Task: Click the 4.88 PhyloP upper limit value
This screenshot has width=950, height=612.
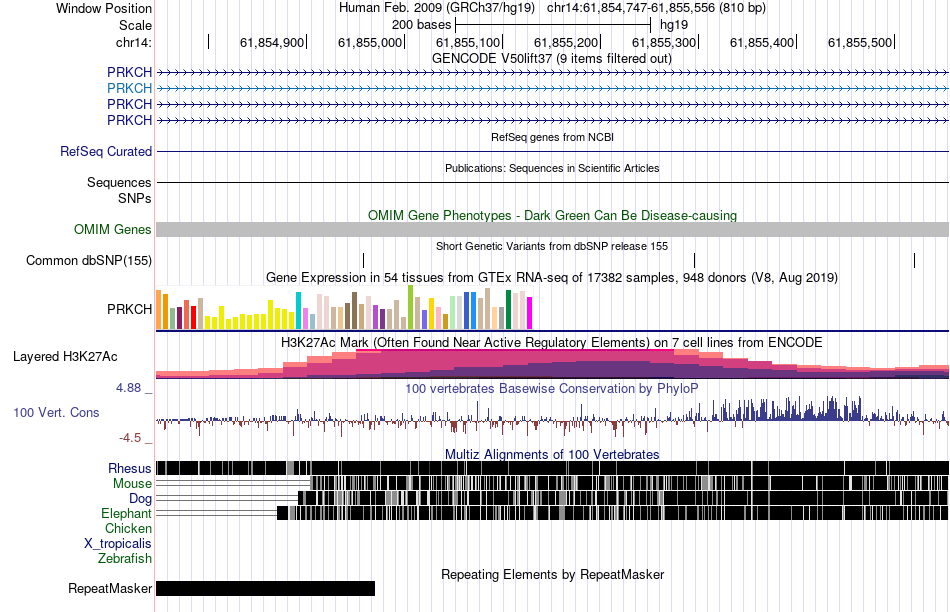Action: pyautogui.click(x=128, y=388)
